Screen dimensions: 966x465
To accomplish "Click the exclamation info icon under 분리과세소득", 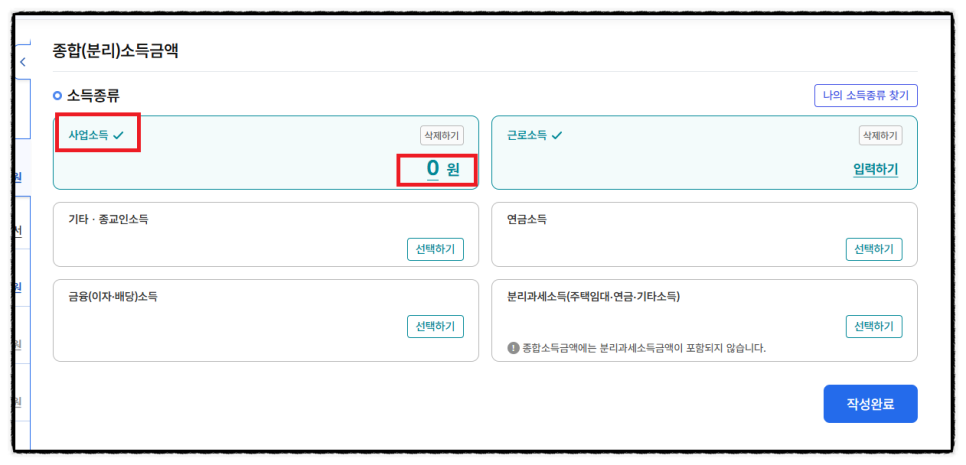I will click(513, 348).
